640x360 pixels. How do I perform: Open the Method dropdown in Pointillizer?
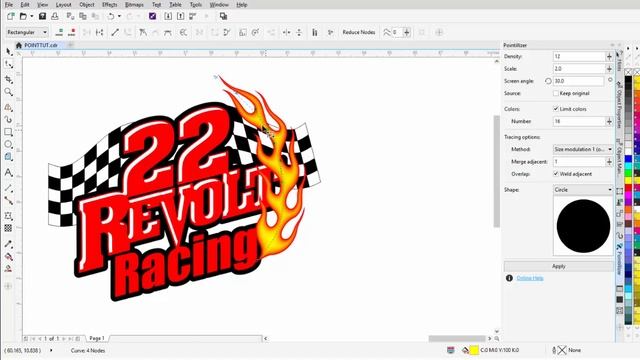pyautogui.click(x=583, y=149)
